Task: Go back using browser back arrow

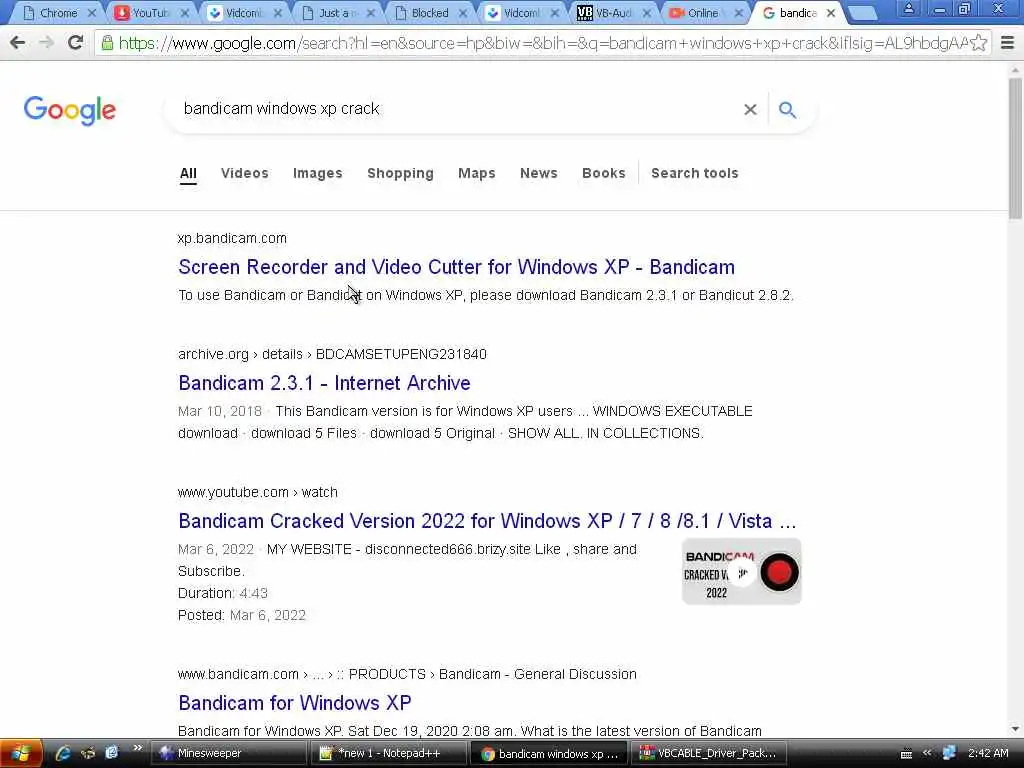Action: click(18, 43)
